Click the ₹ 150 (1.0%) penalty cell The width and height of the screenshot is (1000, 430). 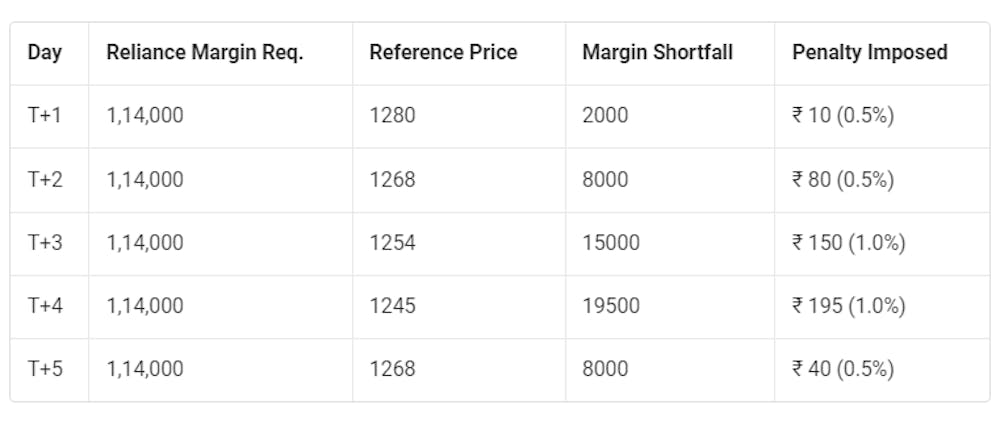click(x=848, y=243)
